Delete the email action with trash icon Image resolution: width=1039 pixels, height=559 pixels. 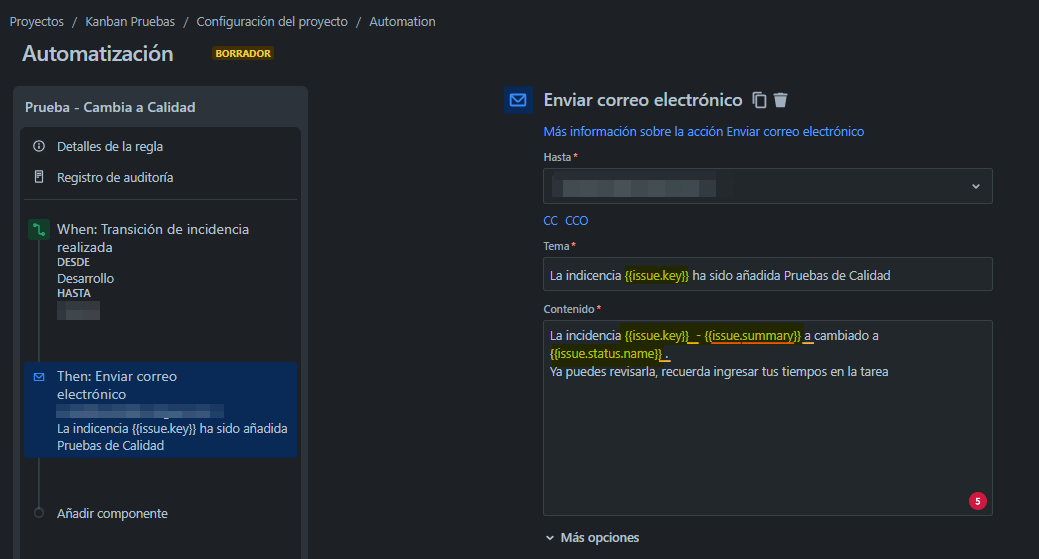click(x=781, y=100)
